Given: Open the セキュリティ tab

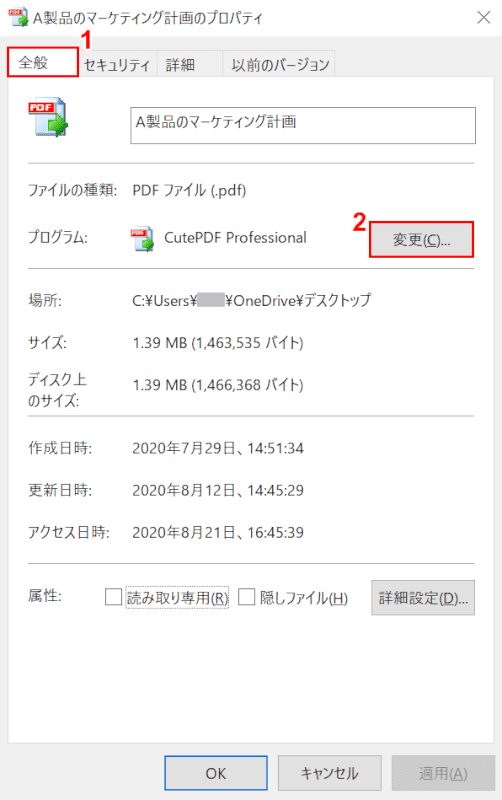Looking at the screenshot, I should [x=117, y=64].
